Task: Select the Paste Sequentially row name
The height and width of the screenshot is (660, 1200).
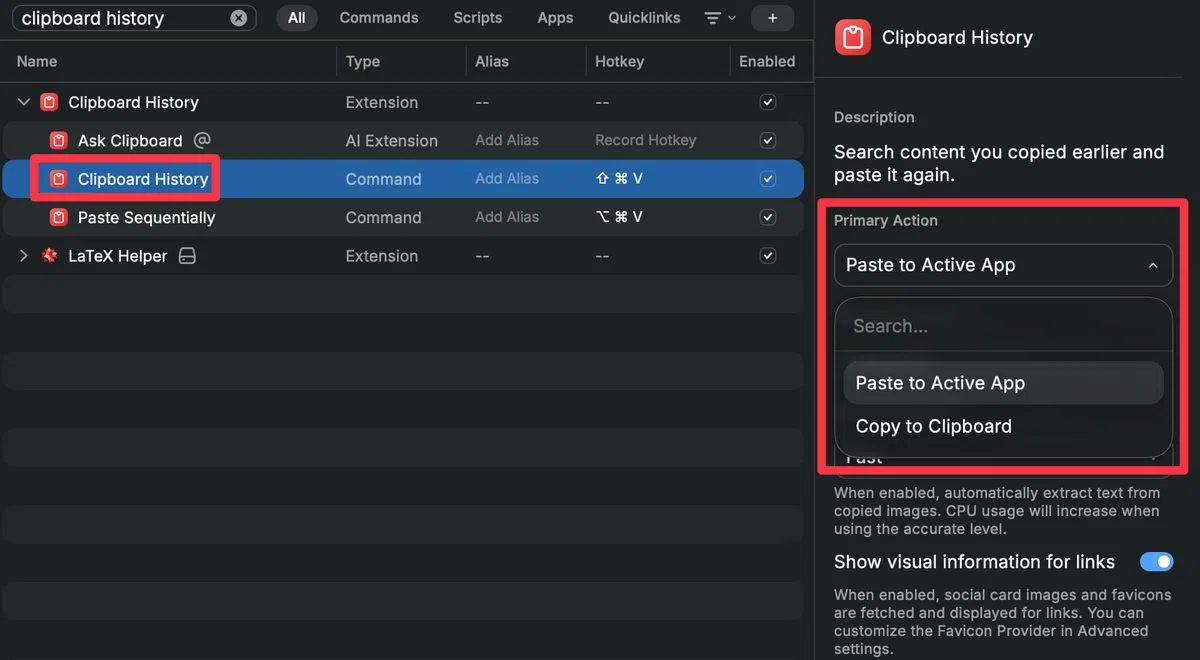Action: point(146,217)
